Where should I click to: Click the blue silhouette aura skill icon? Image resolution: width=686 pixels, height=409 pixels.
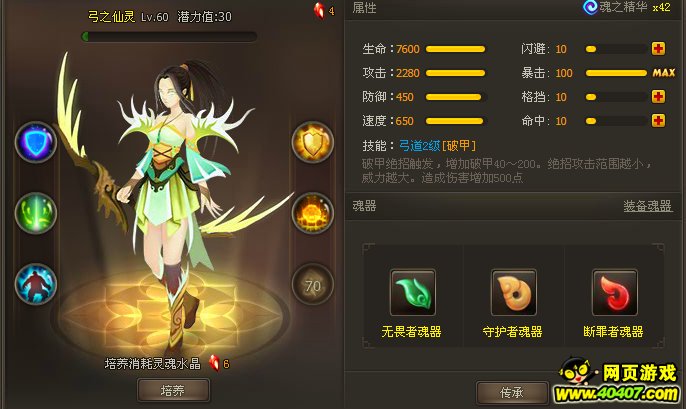(x=36, y=284)
